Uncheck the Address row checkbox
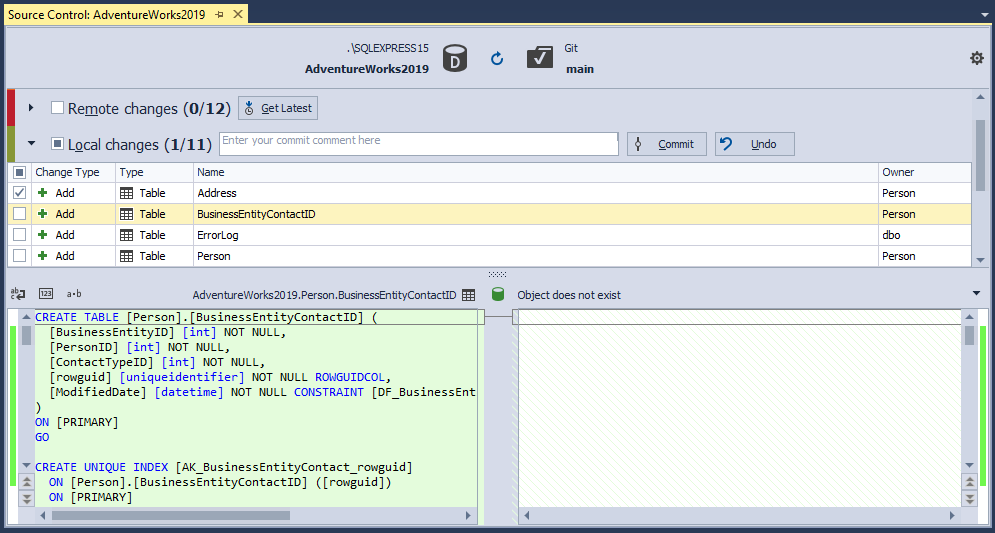 click(x=20, y=193)
